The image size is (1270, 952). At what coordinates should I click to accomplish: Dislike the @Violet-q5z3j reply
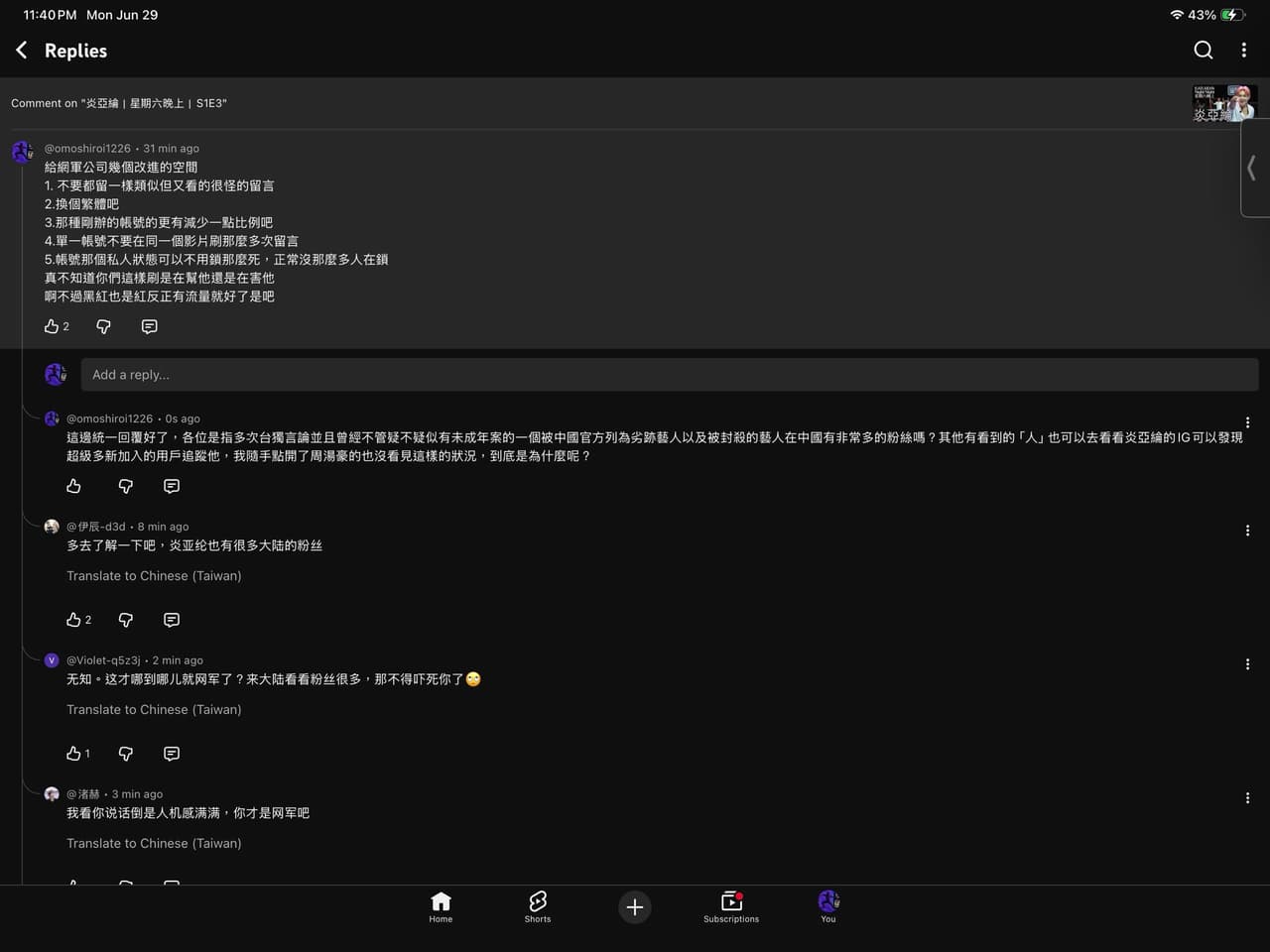(x=125, y=754)
